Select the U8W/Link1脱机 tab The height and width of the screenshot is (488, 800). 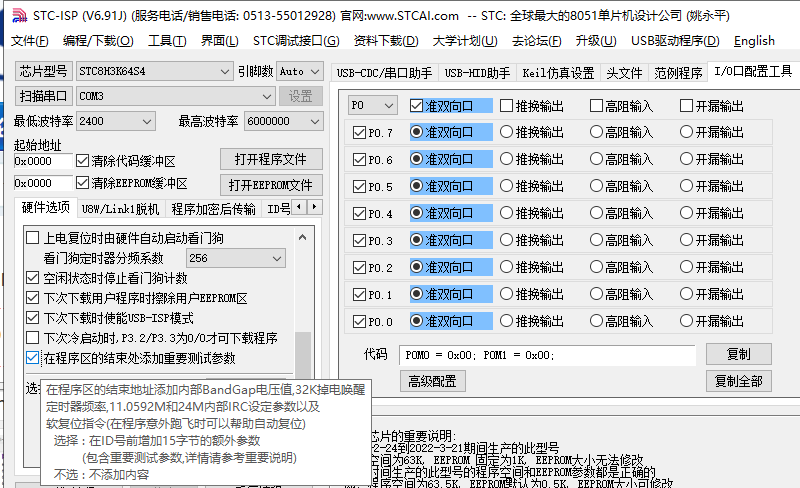pos(120,209)
